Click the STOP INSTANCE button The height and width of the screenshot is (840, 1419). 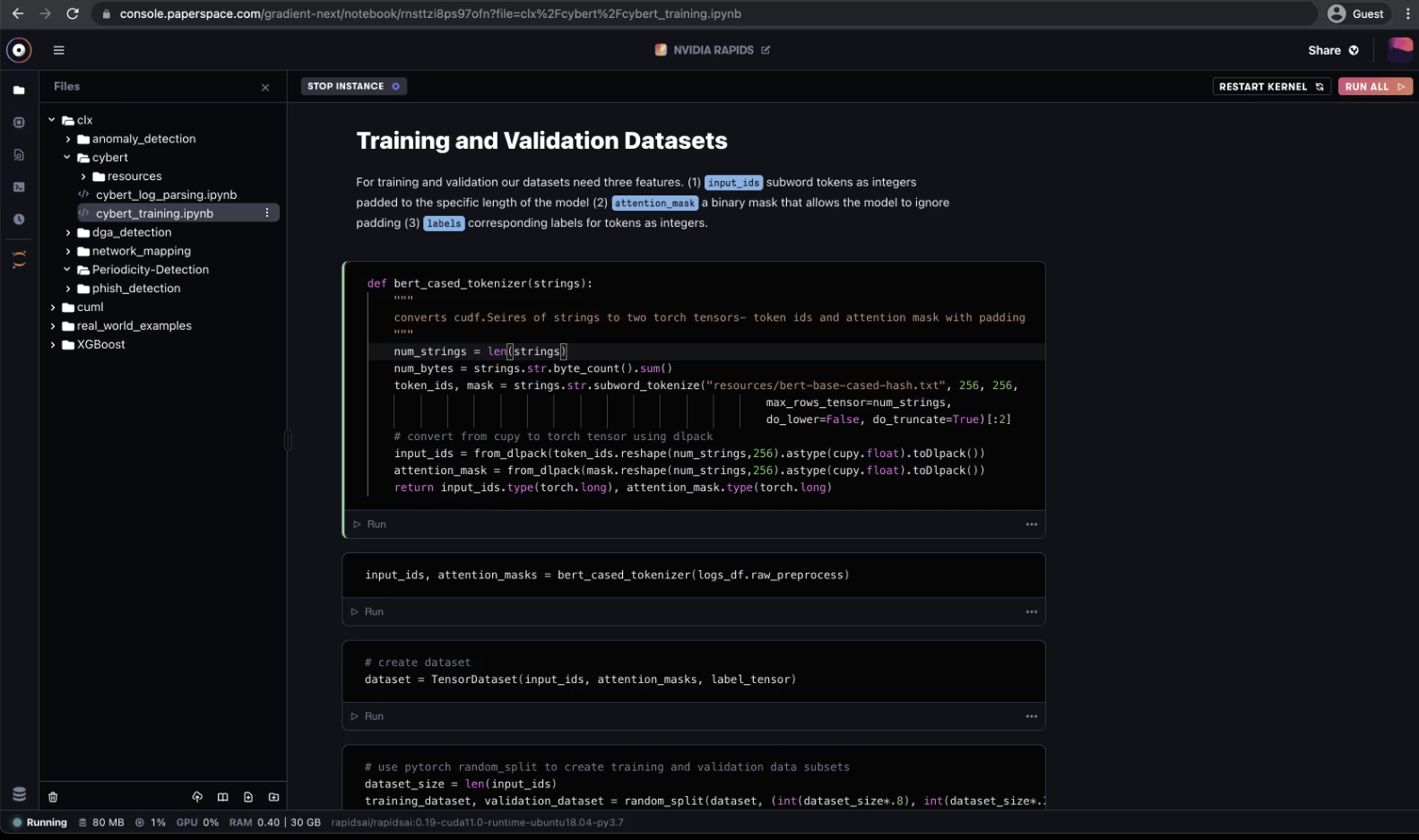click(x=353, y=86)
